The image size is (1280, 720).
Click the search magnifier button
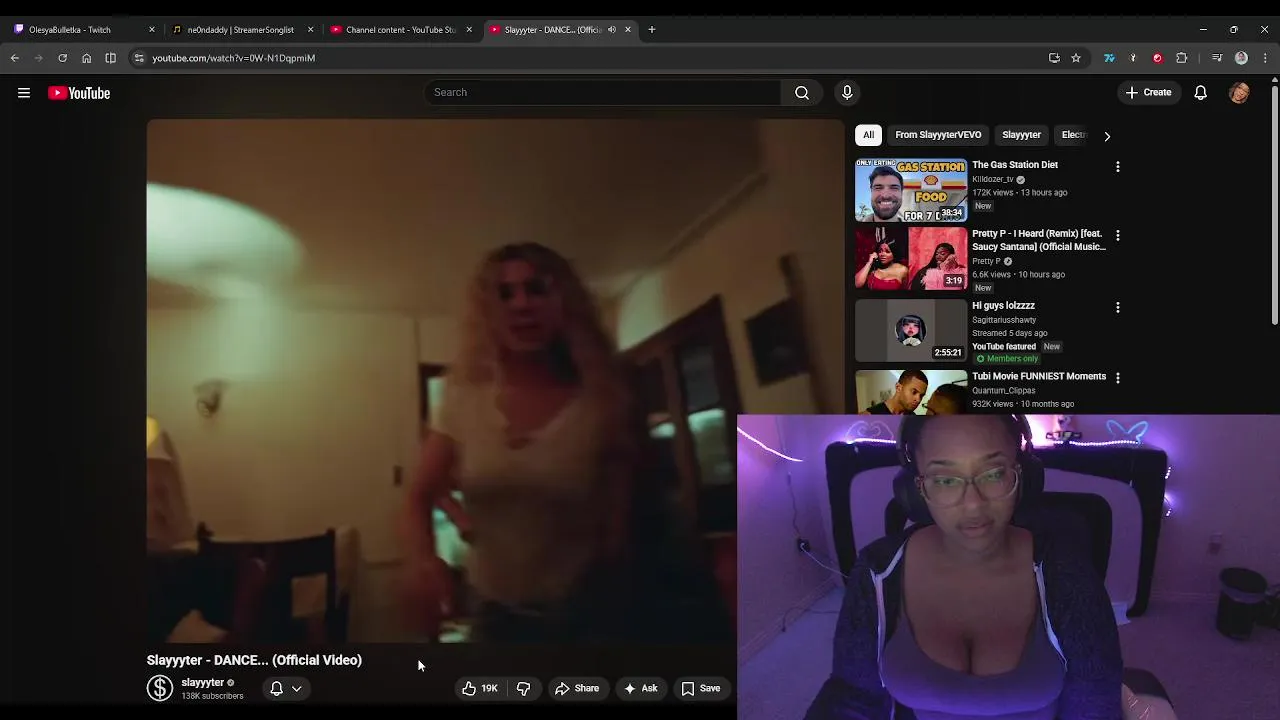(802, 93)
